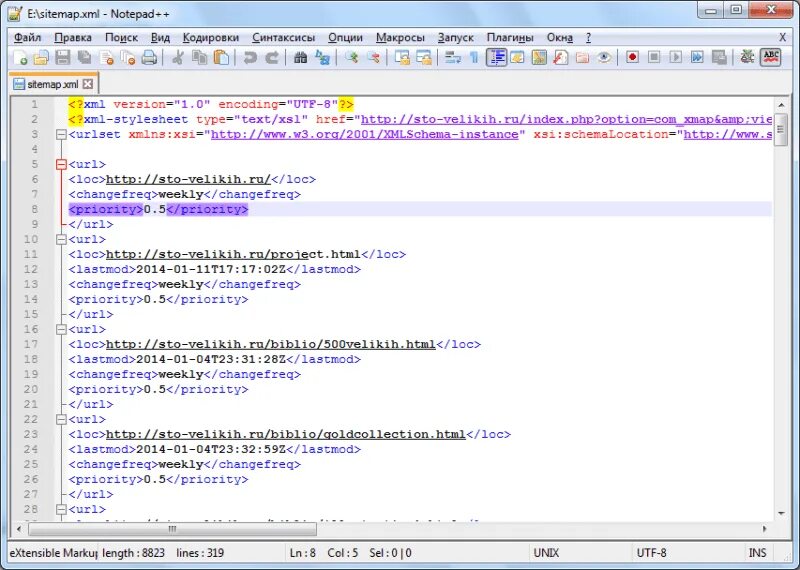Collapse the red url fold marker on line 5
The image size is (800, 570).
pos(61,164)
